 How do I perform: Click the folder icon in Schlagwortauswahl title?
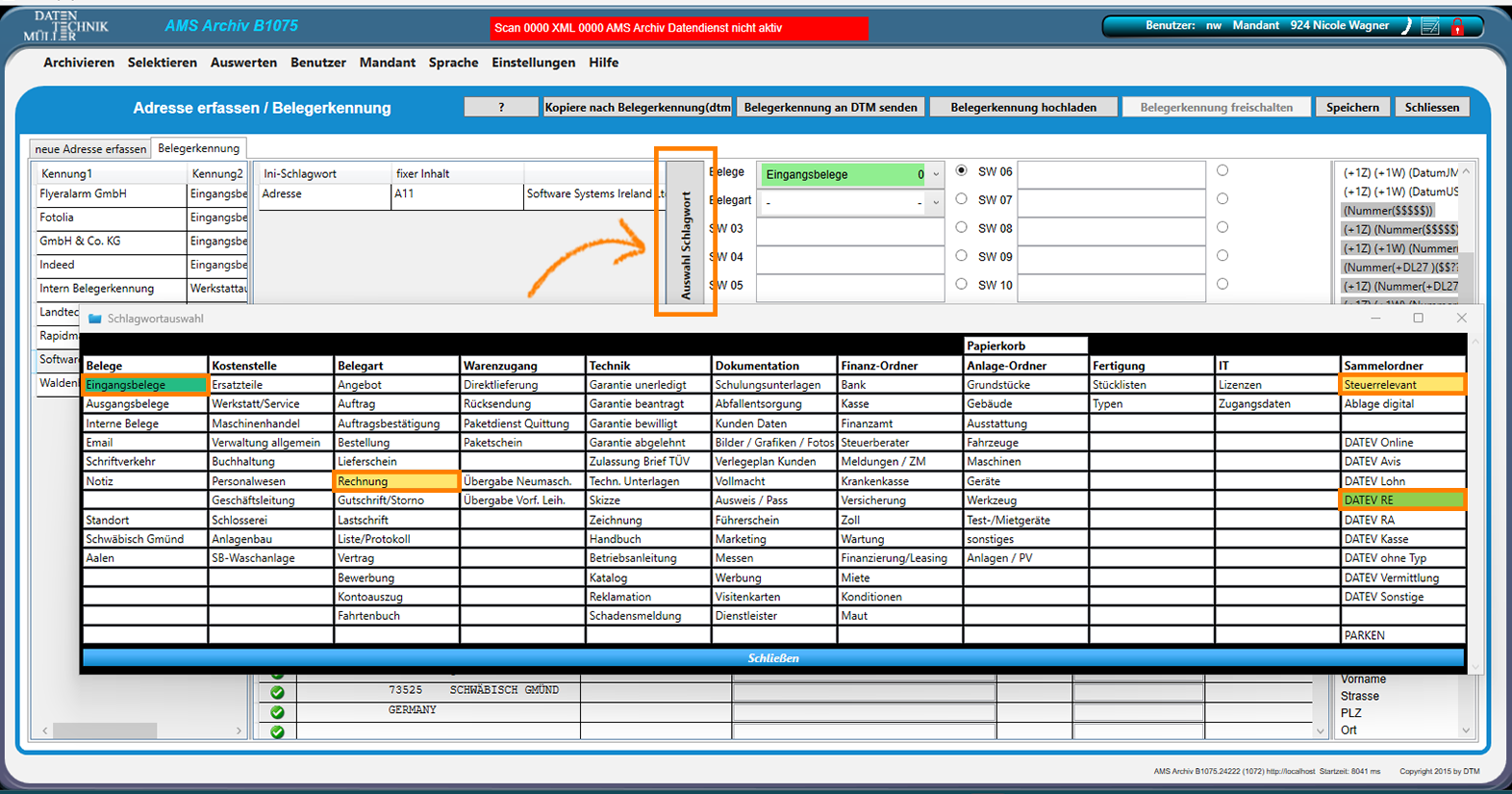95,319
